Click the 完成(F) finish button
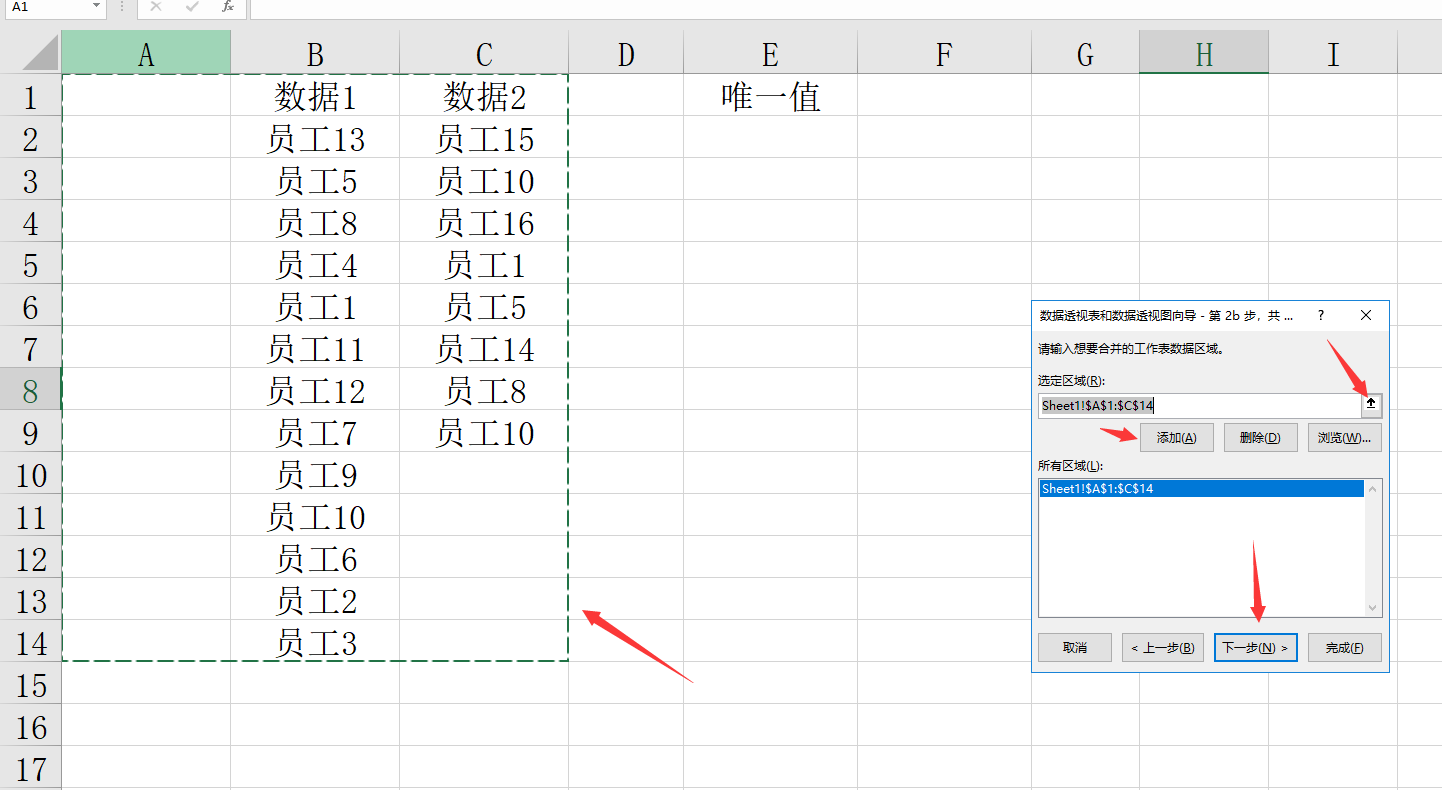 pos(1345,647)
